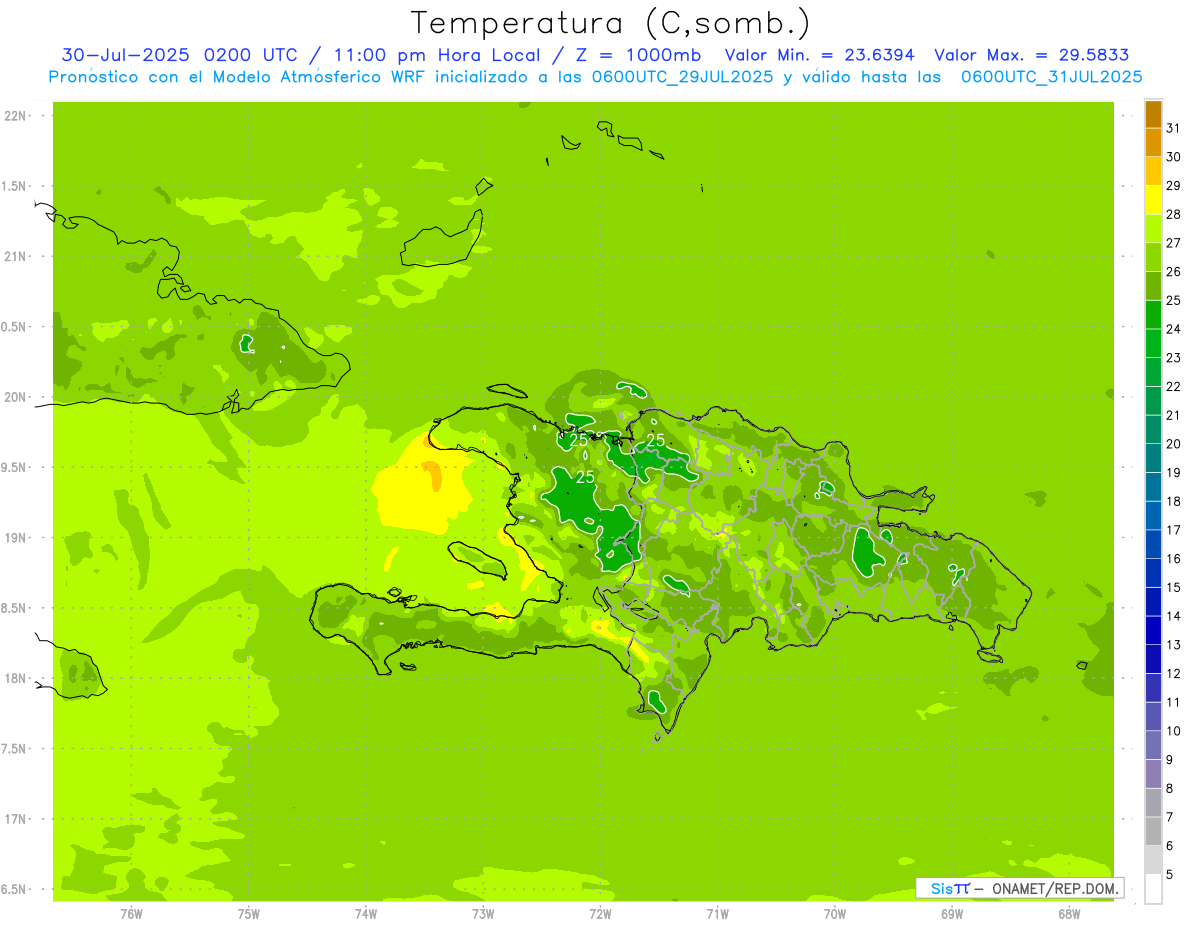Click colorbar label "24"
1200x927 pixels.
coord(1174,329)
